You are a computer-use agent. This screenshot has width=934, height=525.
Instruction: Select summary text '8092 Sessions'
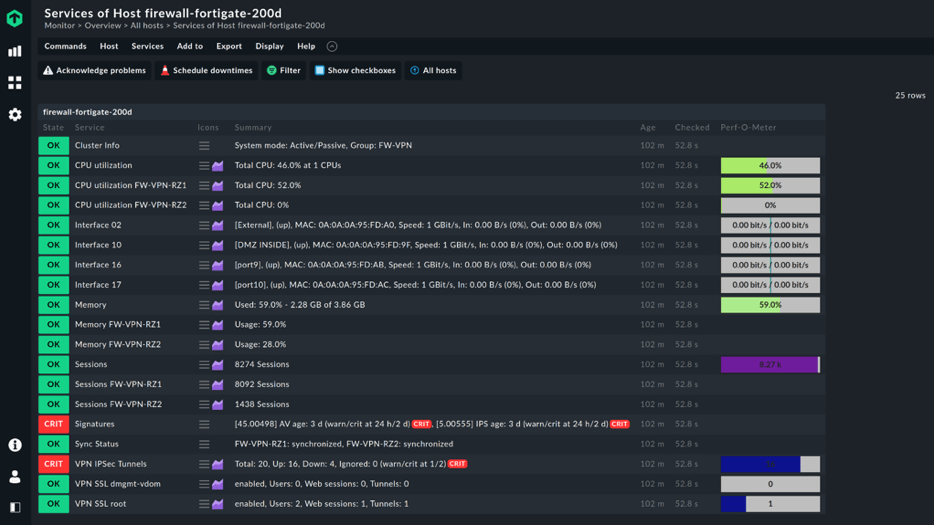click(x=262, y=384)
